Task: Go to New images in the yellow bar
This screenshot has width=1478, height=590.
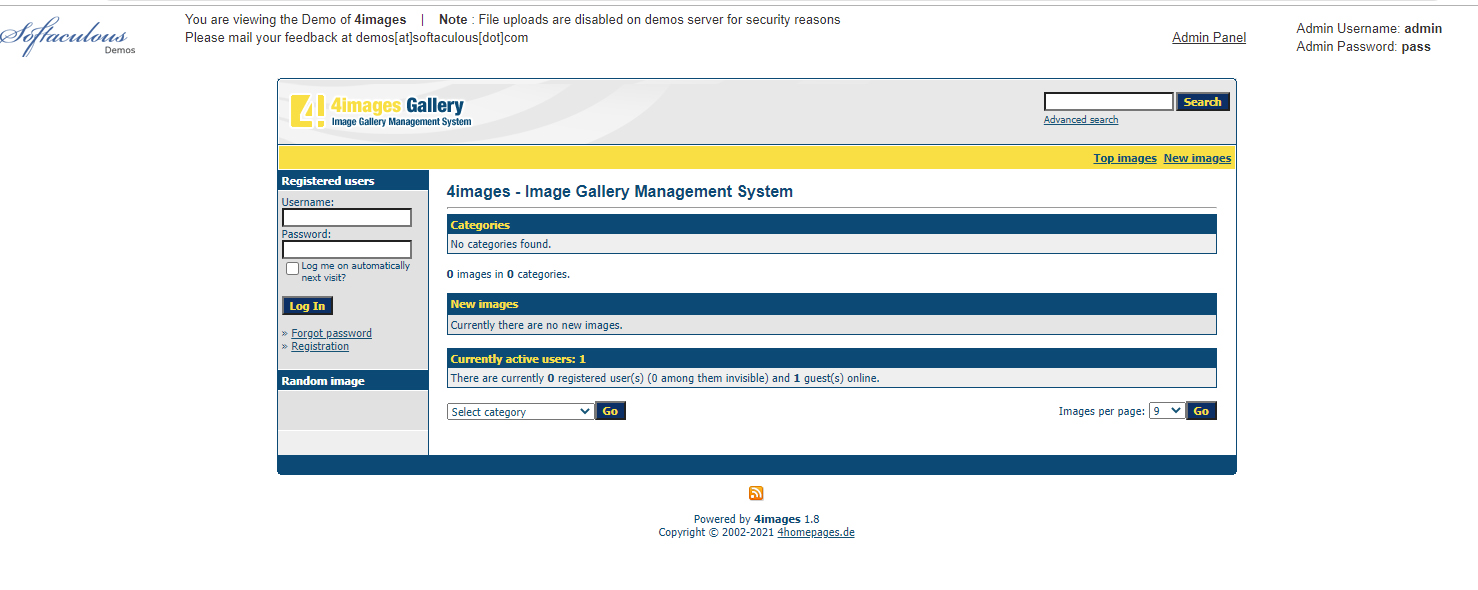Action: pyautogui.click(x=1197, y=158)
